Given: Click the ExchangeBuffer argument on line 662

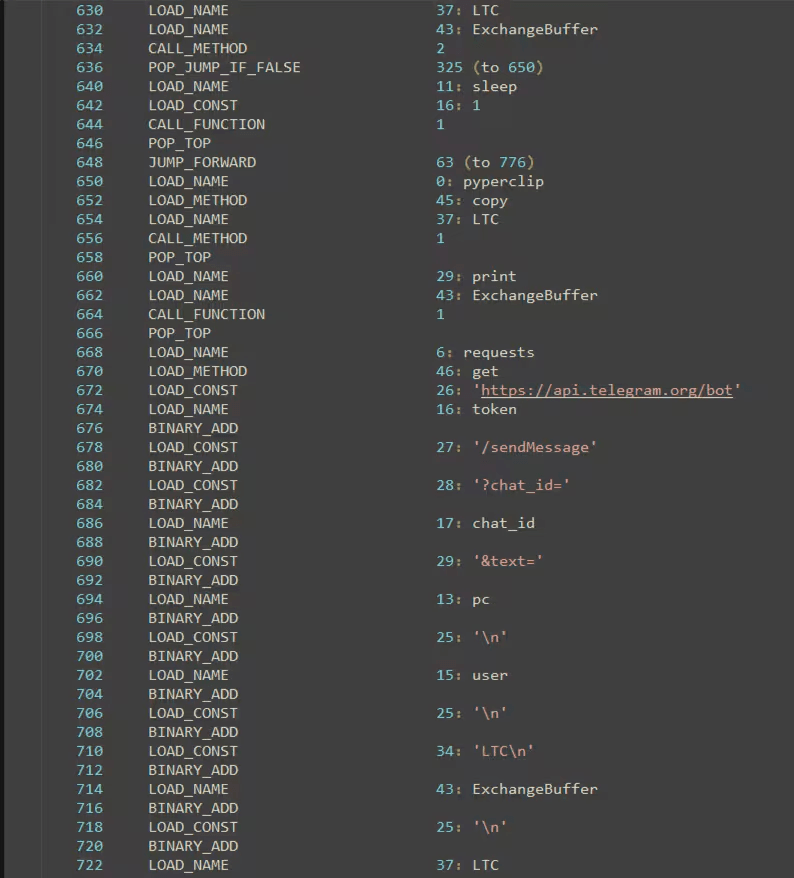Looking at the screenshot, I should point(535,295).
